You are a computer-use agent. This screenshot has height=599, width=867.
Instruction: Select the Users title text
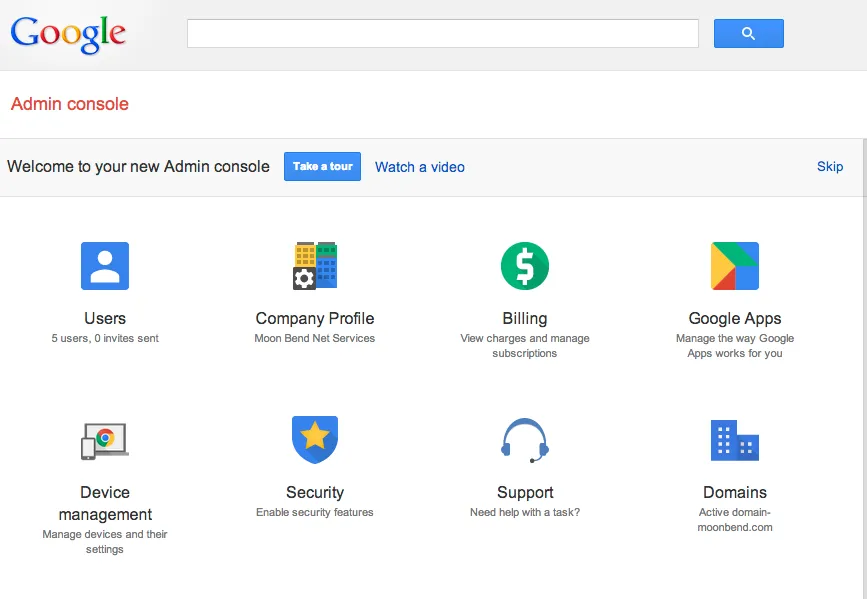(105, 319)
